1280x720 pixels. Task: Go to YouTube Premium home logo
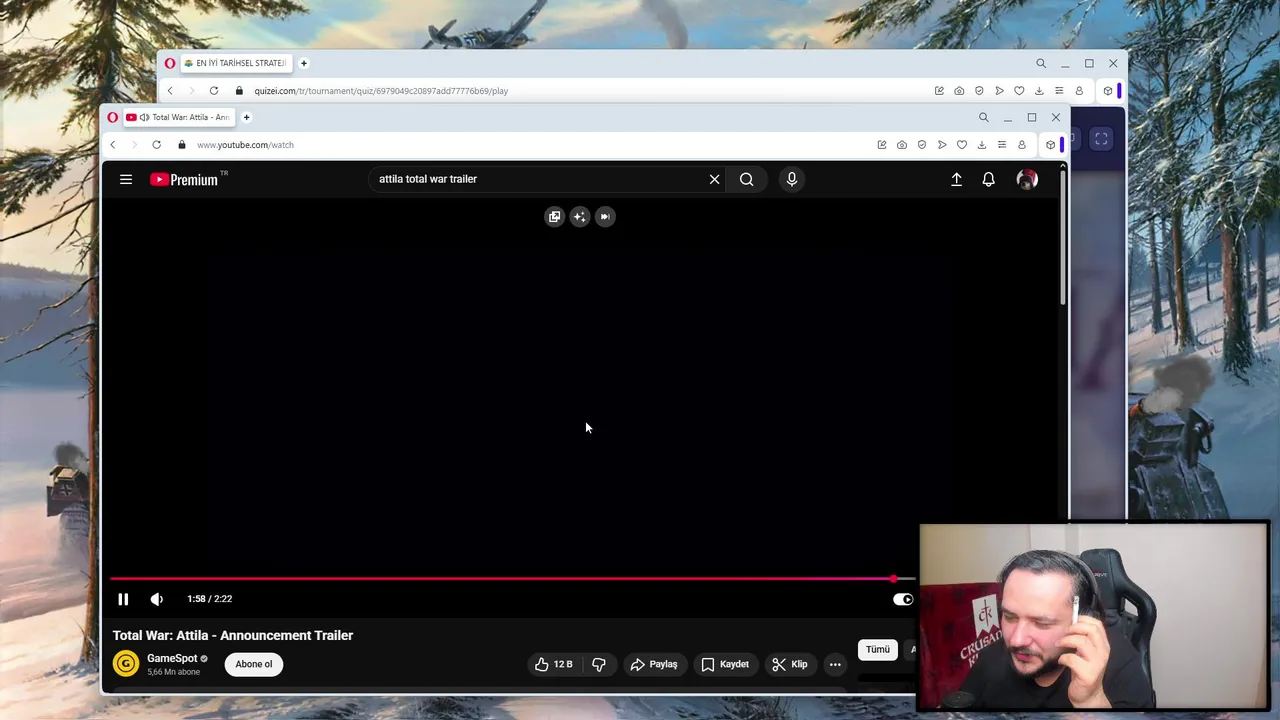(x=184, y=180)
